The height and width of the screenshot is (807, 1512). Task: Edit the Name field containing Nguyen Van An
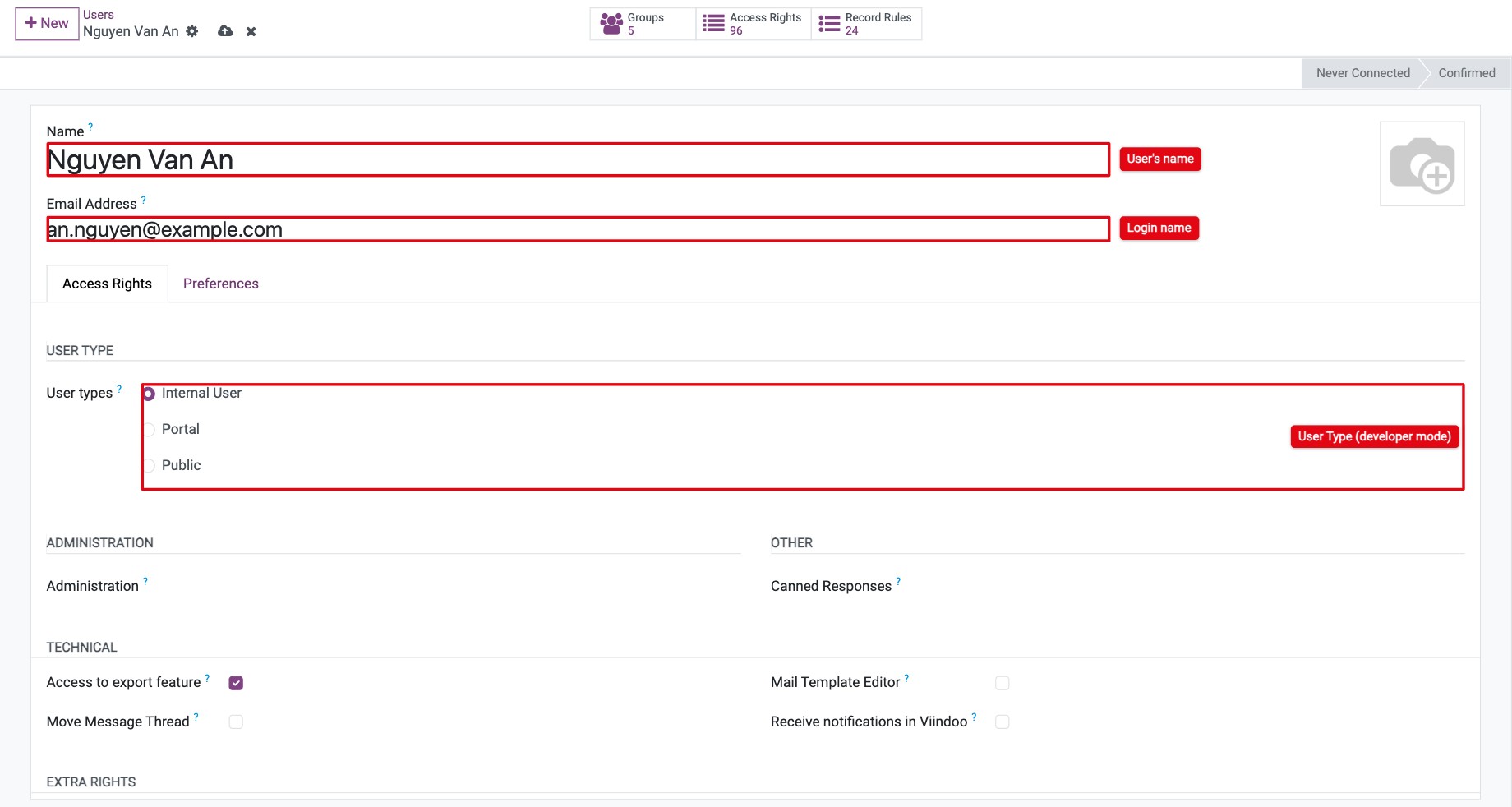click(x=578, y=159)
